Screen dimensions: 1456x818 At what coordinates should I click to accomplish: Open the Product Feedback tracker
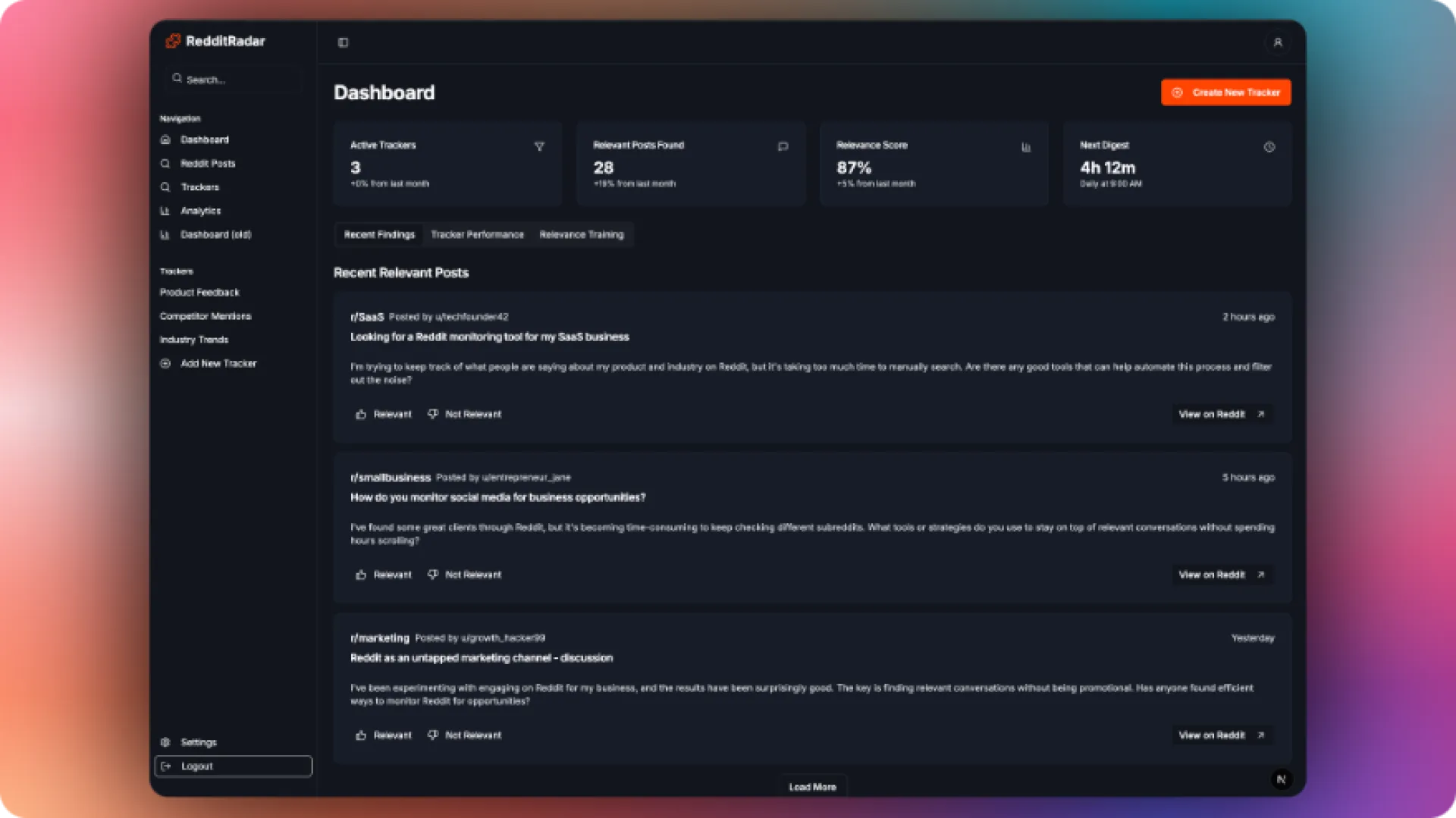pos(199,293)
